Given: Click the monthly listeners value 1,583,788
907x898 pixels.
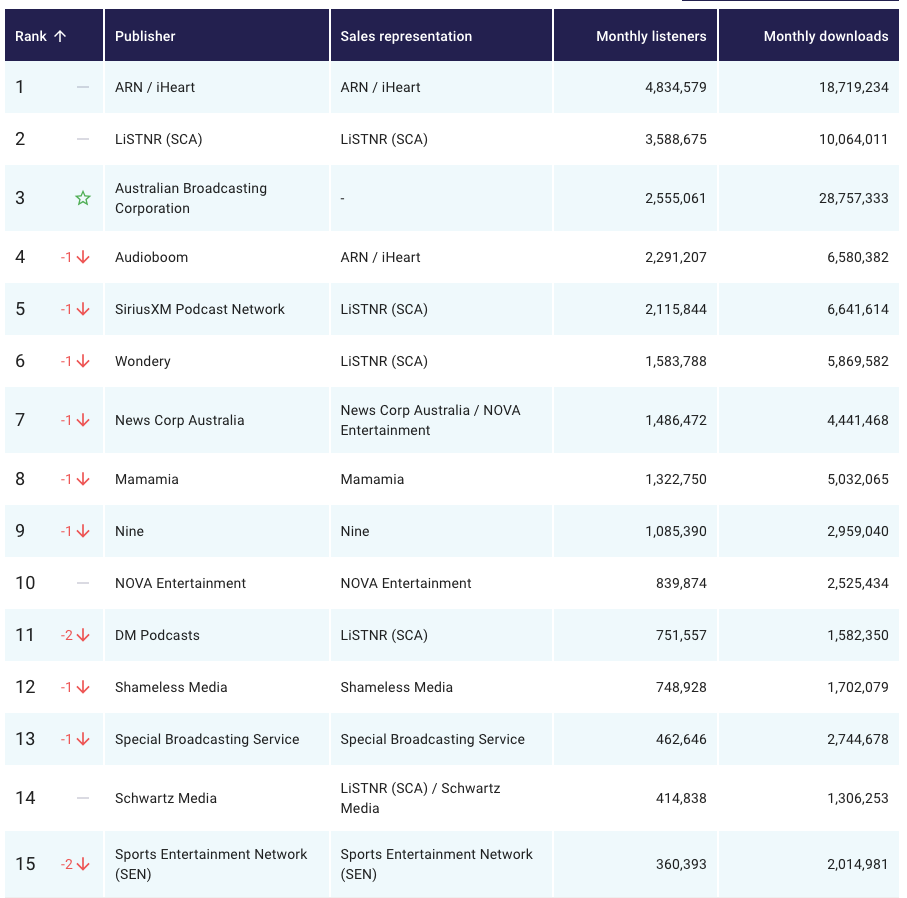Looking at the screenshot, I should point(676,362).
